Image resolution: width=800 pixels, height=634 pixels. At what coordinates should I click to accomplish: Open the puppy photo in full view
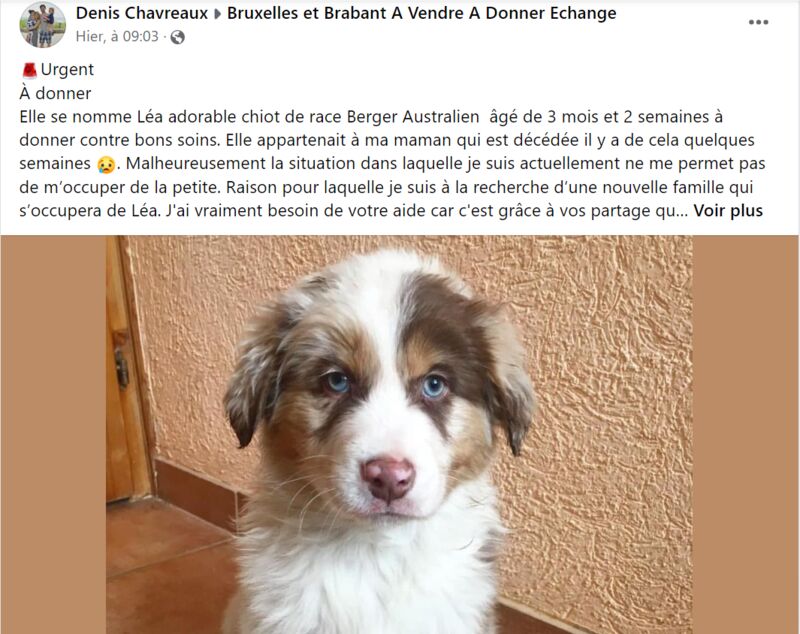click(x=399, y=435)
